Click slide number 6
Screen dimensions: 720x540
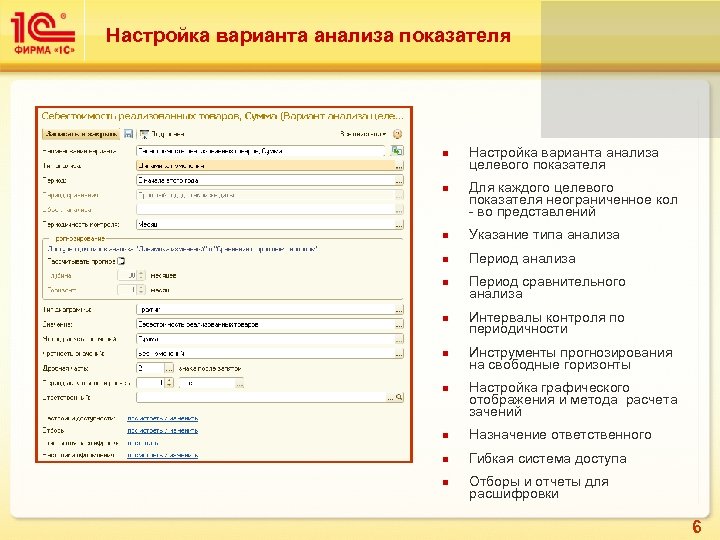coord(697,526)
